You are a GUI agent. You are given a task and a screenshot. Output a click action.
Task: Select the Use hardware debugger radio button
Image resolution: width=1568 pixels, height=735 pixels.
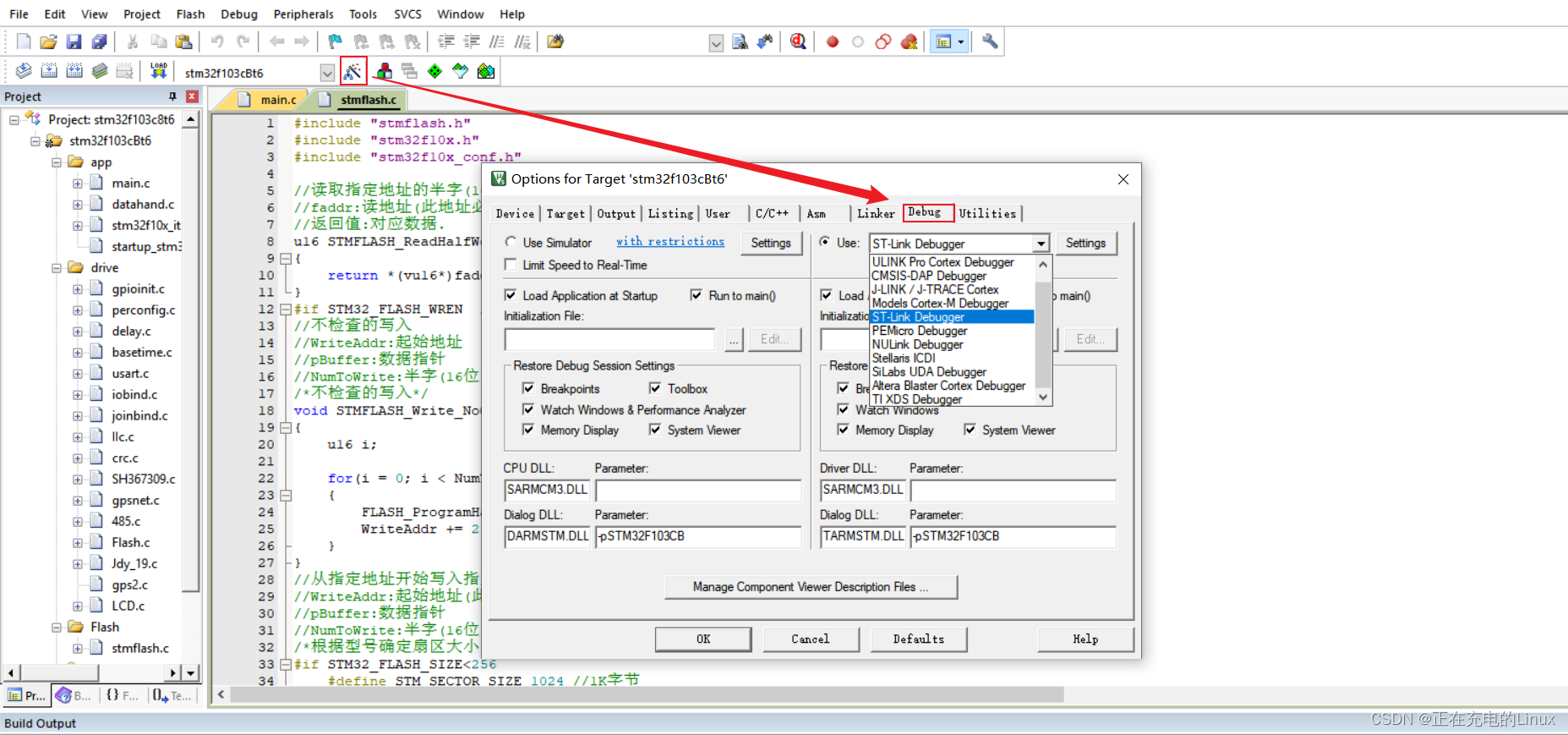coord(825,242)
